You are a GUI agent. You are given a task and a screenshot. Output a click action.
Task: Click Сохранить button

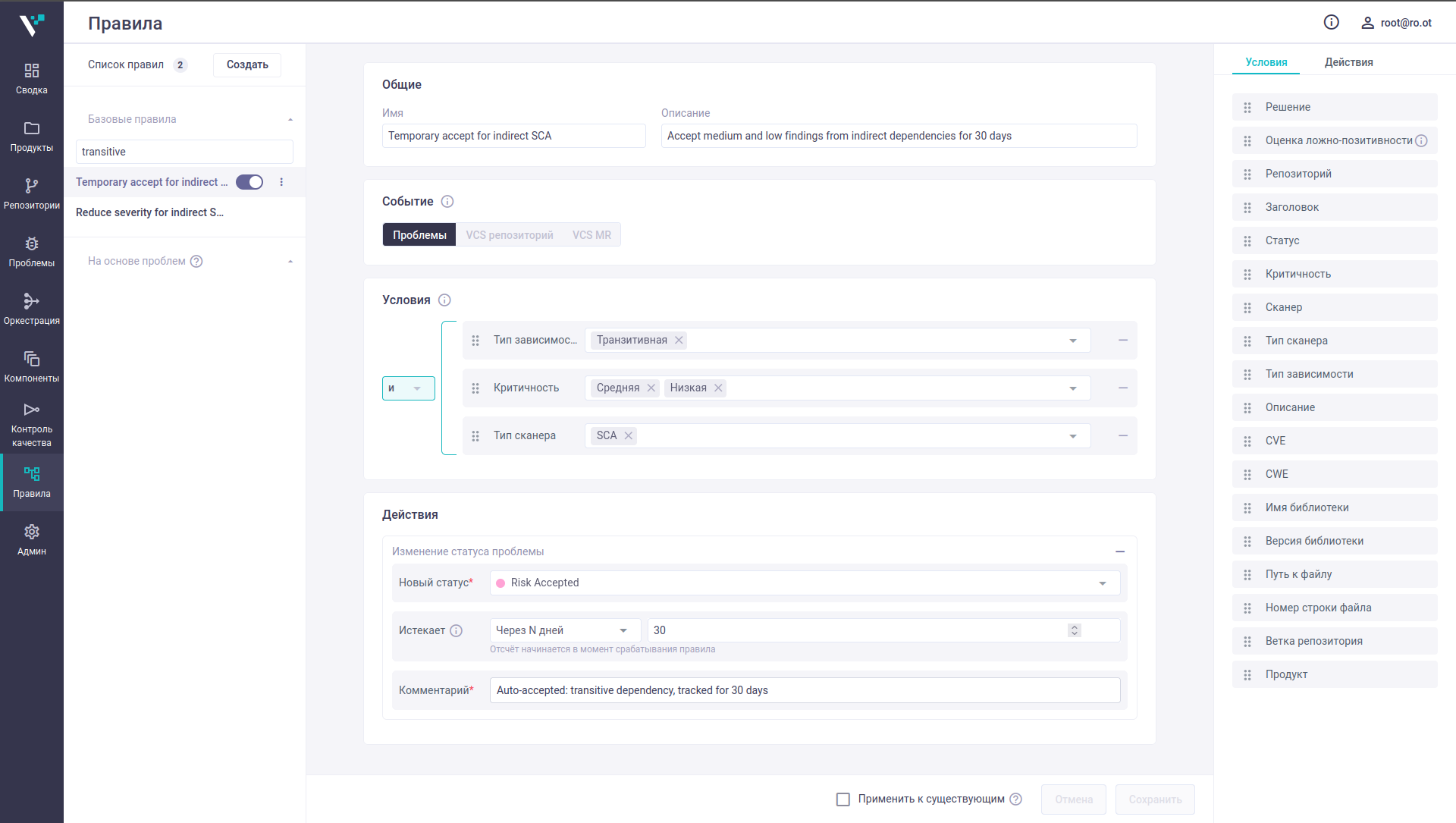(1155, 799)
